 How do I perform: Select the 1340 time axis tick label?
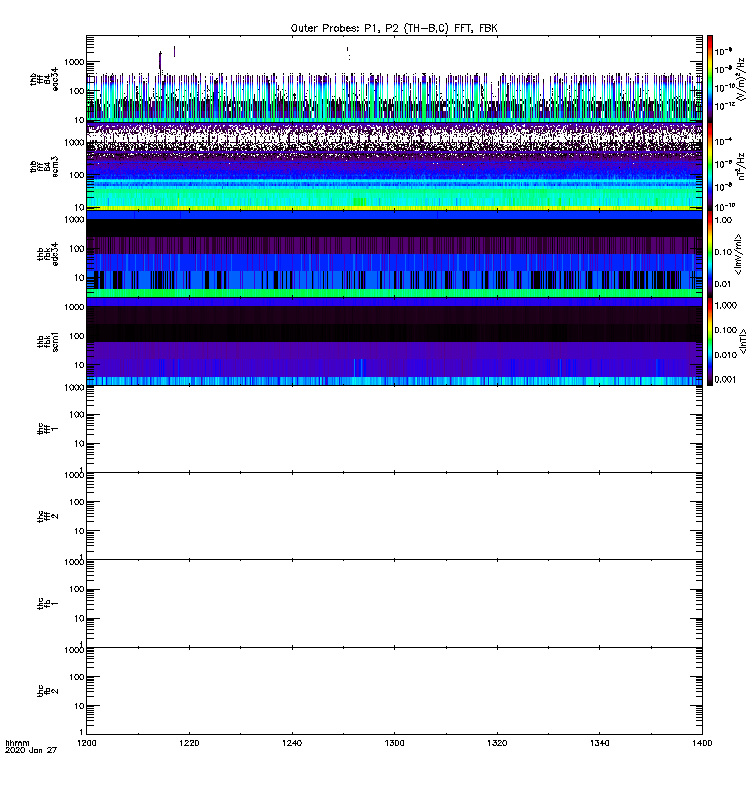click(x=600, y=744)
